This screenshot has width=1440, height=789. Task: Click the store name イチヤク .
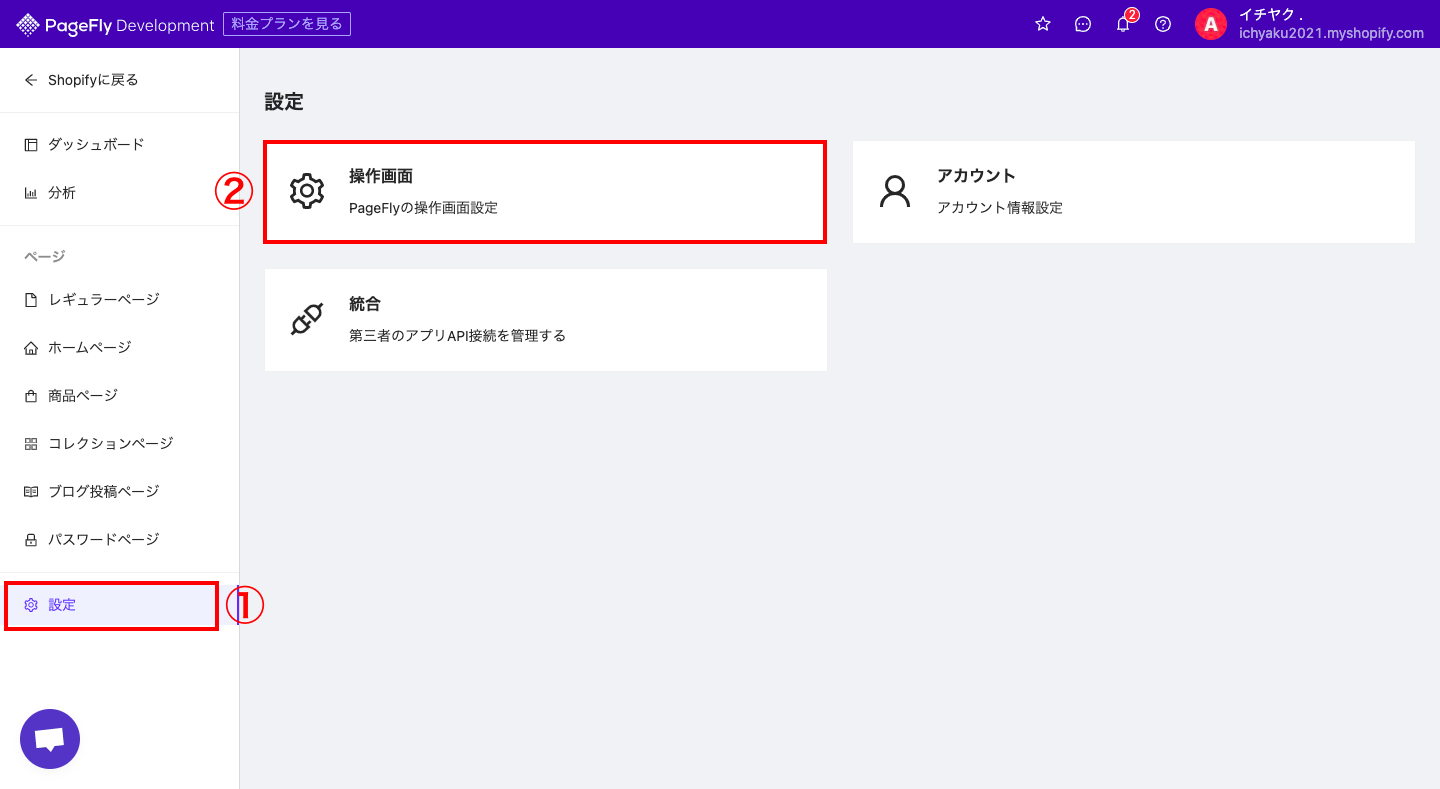pos(1270,15)
